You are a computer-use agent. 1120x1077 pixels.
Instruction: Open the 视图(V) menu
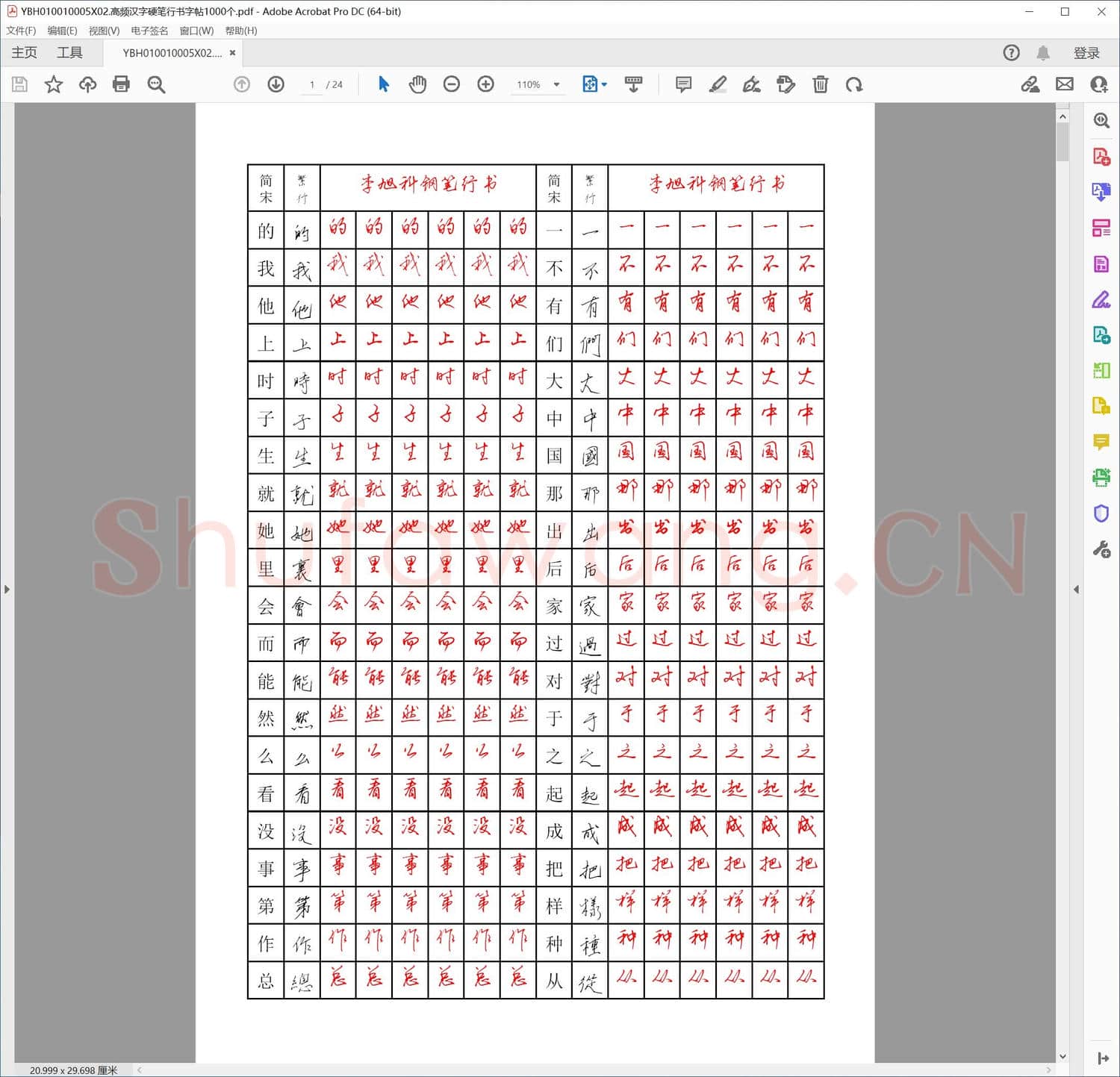(104, 31)
